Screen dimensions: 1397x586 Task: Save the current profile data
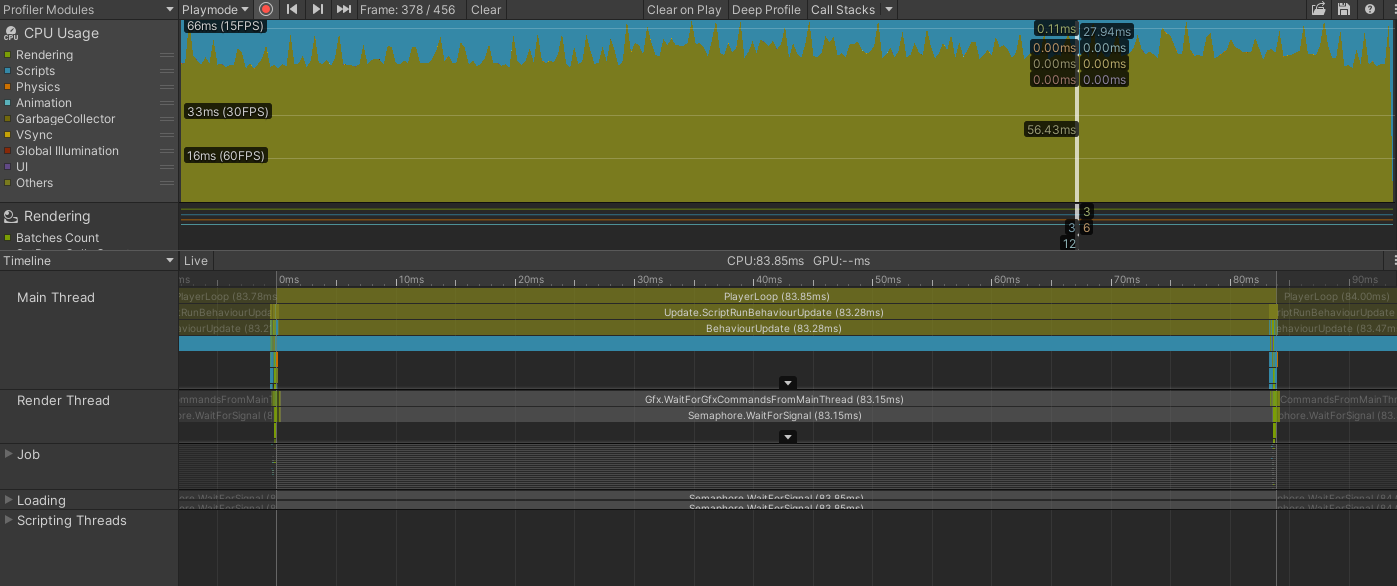[x=1343, y=9]
